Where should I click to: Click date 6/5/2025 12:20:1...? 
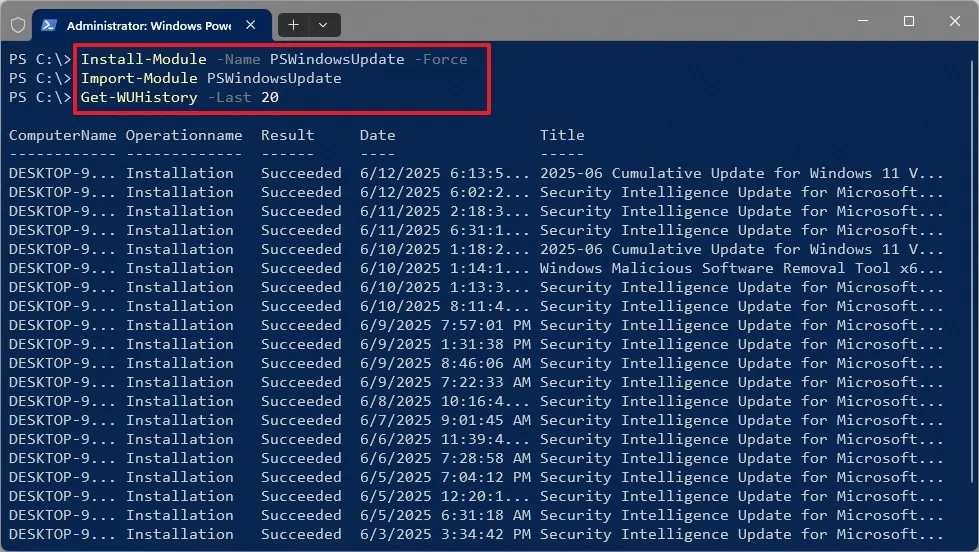pyautogui.click(x=445, y=496)
